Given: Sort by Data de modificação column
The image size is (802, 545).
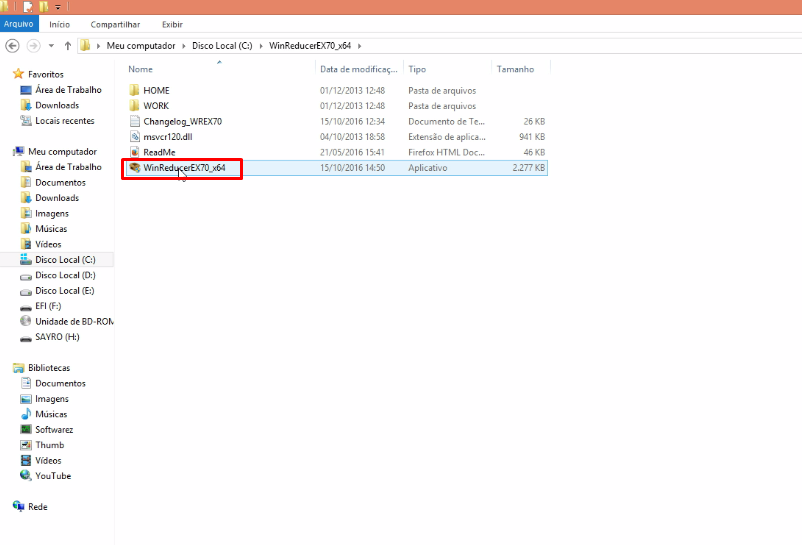Looking at the screenshot, I should 359,69.
